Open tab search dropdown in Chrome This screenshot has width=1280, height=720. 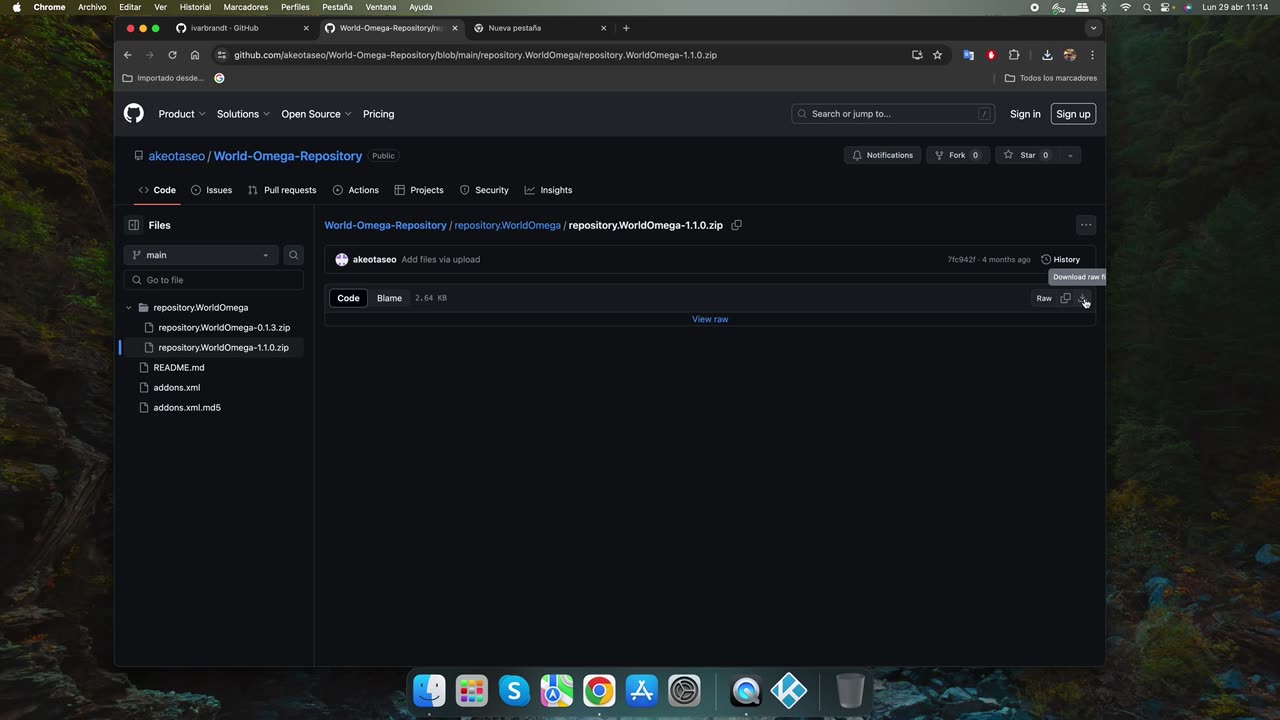tap(1093, 28)
